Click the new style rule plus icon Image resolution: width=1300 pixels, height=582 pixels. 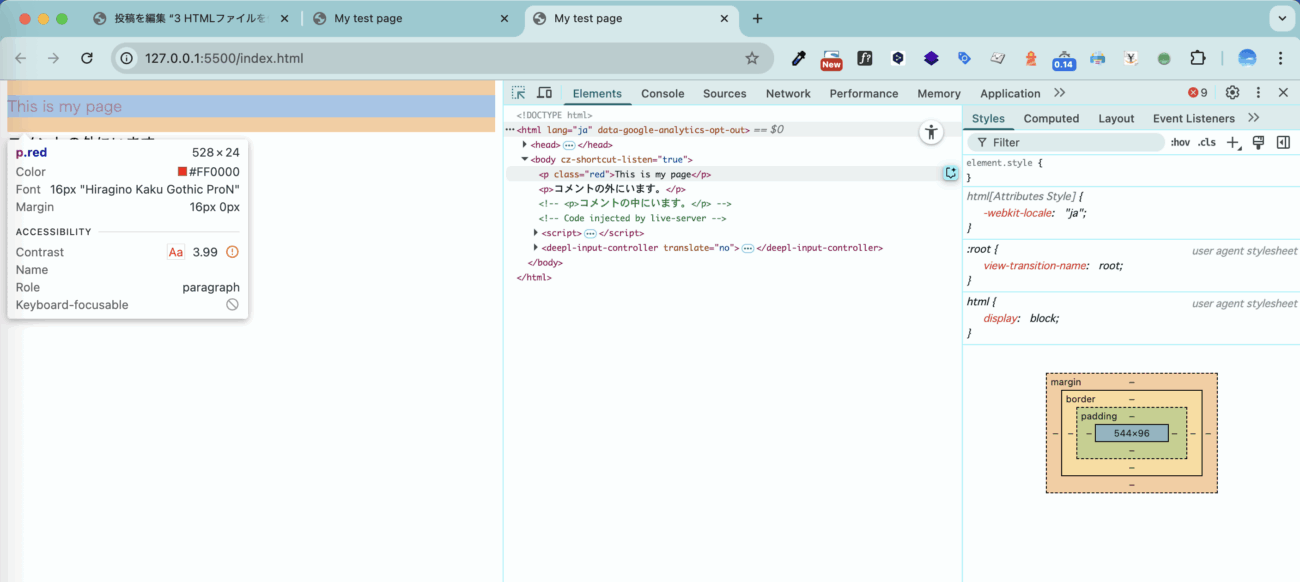[x=1233, y=143]
